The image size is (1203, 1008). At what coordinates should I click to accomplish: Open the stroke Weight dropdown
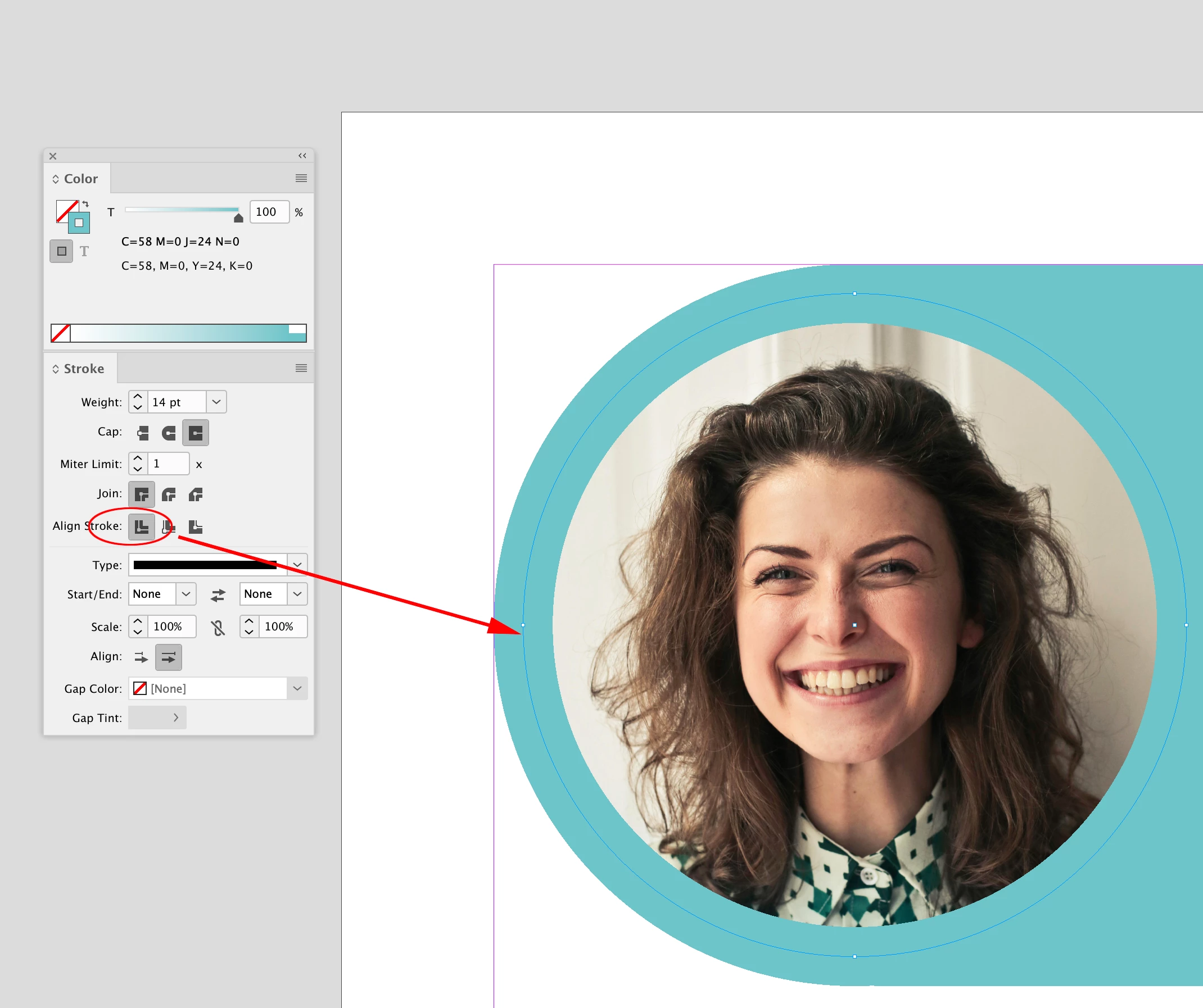(x=216, y=402)
